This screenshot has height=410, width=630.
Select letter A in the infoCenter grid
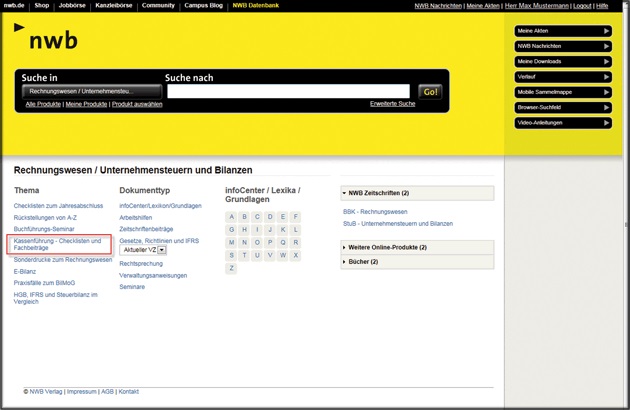click(232, 216)
